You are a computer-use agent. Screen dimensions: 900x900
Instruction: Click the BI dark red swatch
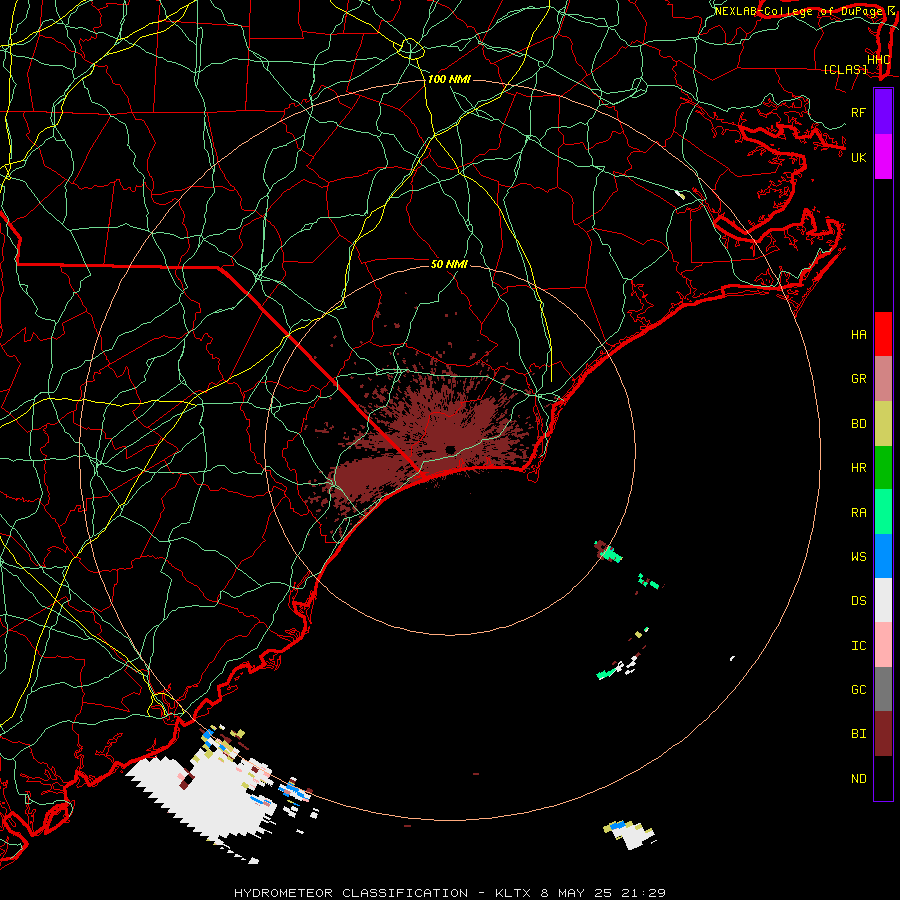tap(883, 734)
